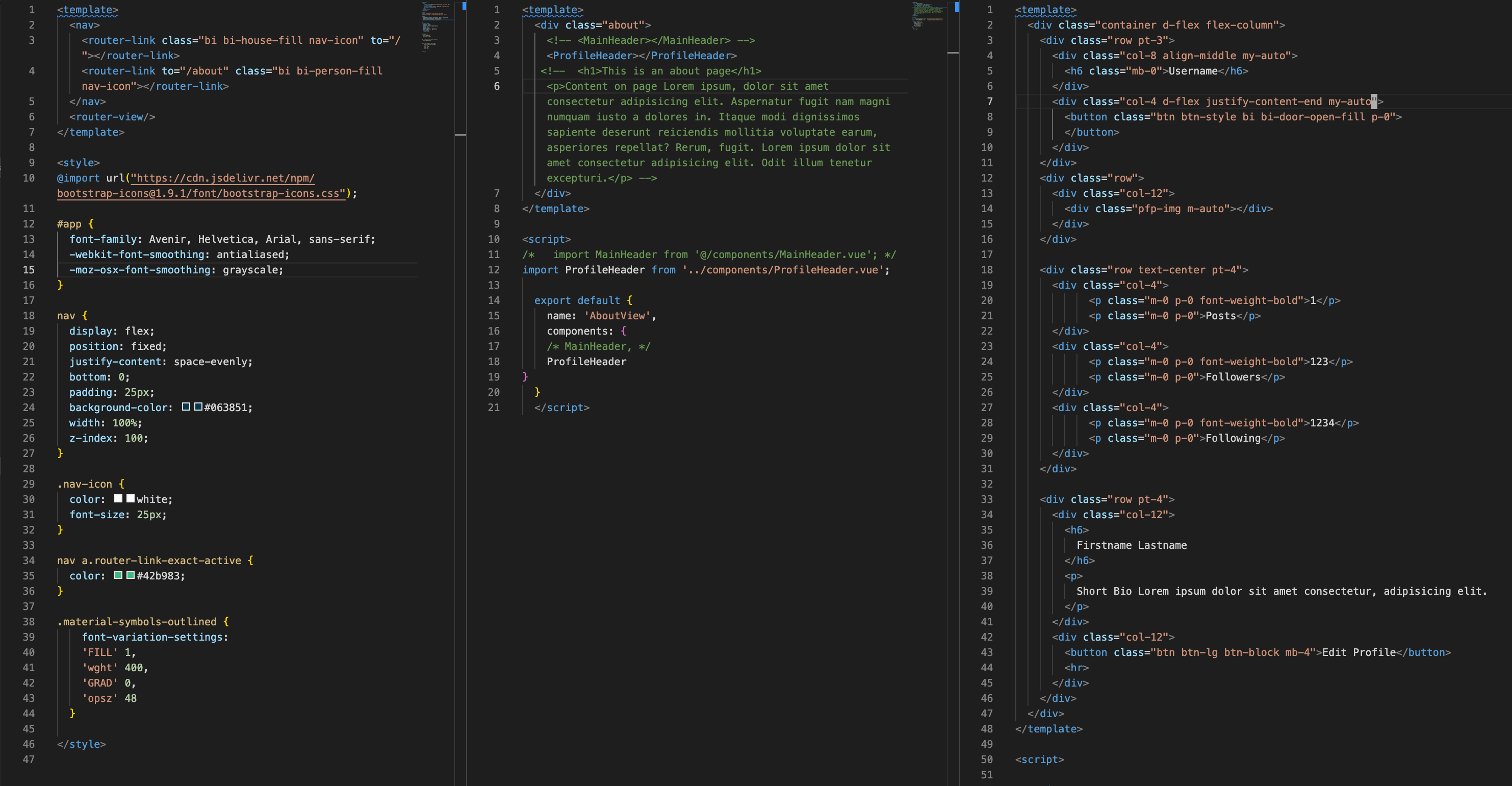Click the Followers paragraph text
Viewport: 1512px width, 786px height.
click(1233, 377)
